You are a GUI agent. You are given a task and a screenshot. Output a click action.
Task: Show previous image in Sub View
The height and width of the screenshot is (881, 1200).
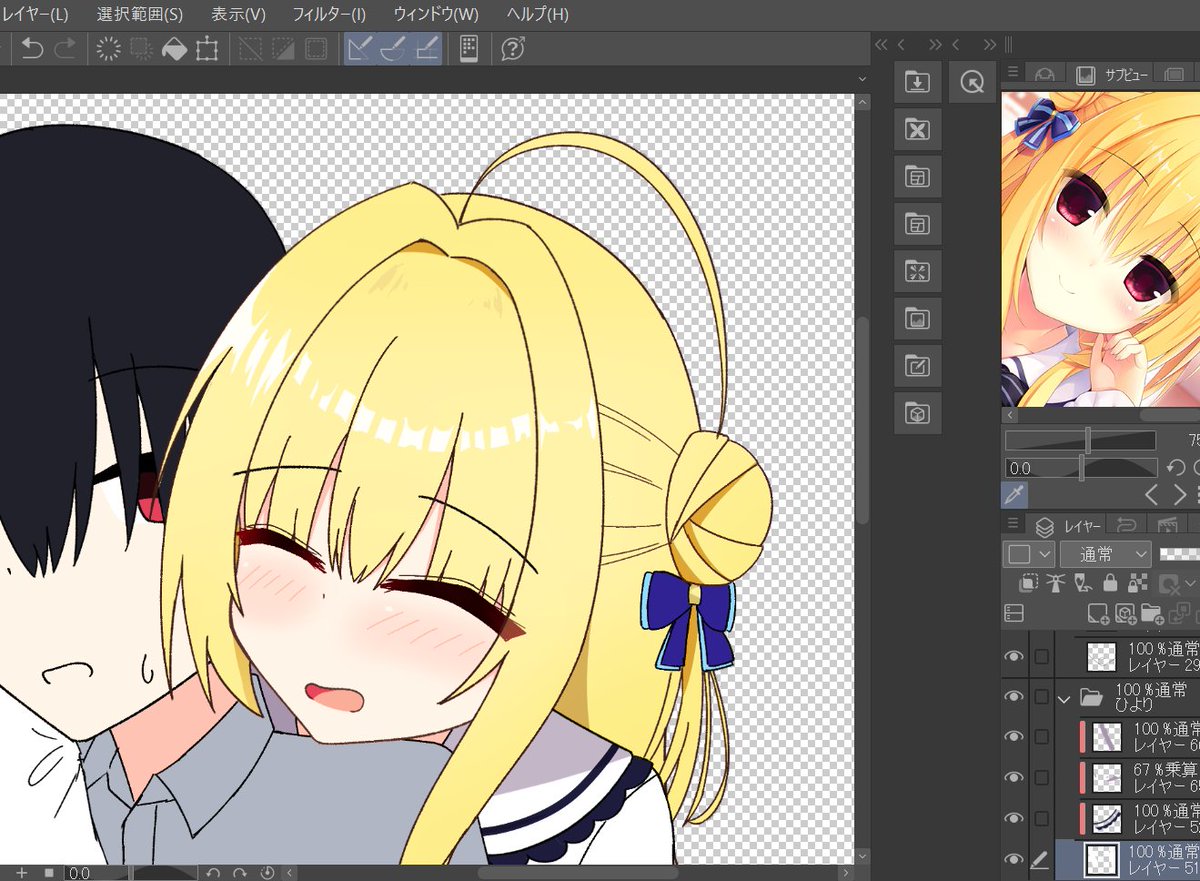pos(1152,495)
